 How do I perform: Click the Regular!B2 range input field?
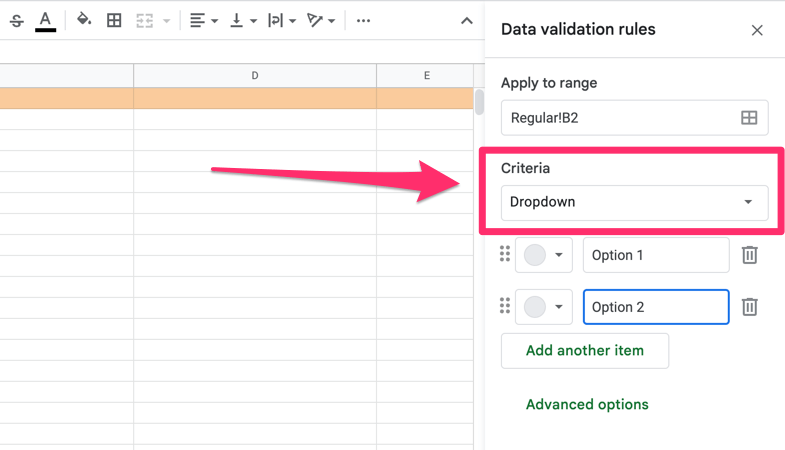634,118
